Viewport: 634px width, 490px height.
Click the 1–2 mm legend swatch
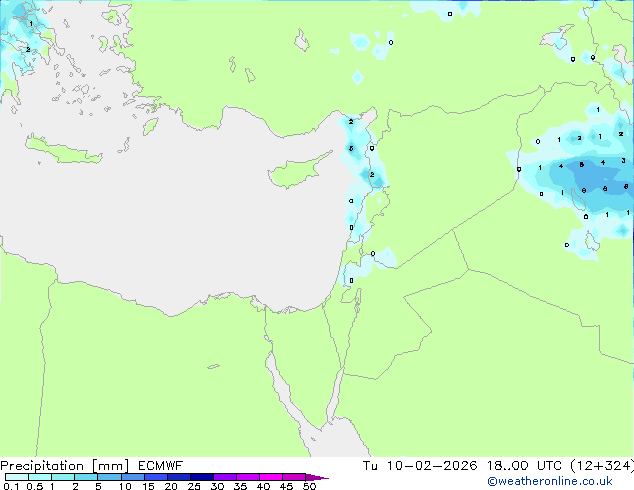pyautogui.click(x=63, y=477)
